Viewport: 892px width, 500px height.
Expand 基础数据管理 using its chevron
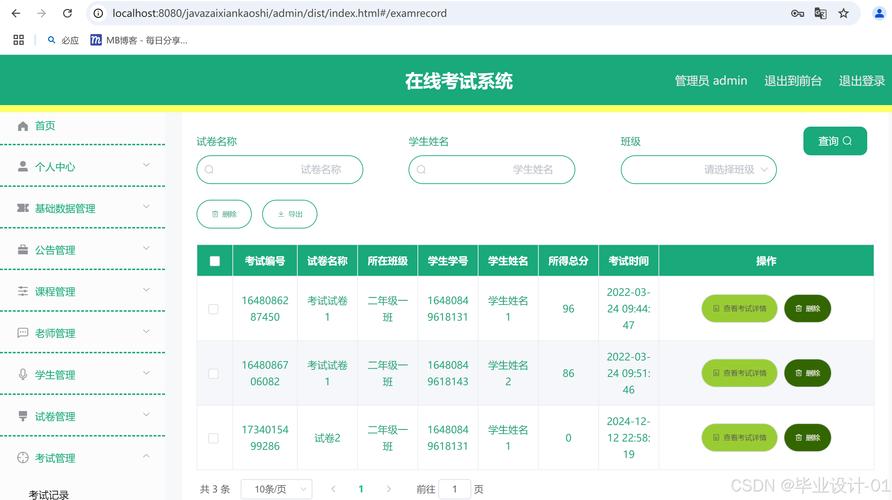(x=146, y=206)
